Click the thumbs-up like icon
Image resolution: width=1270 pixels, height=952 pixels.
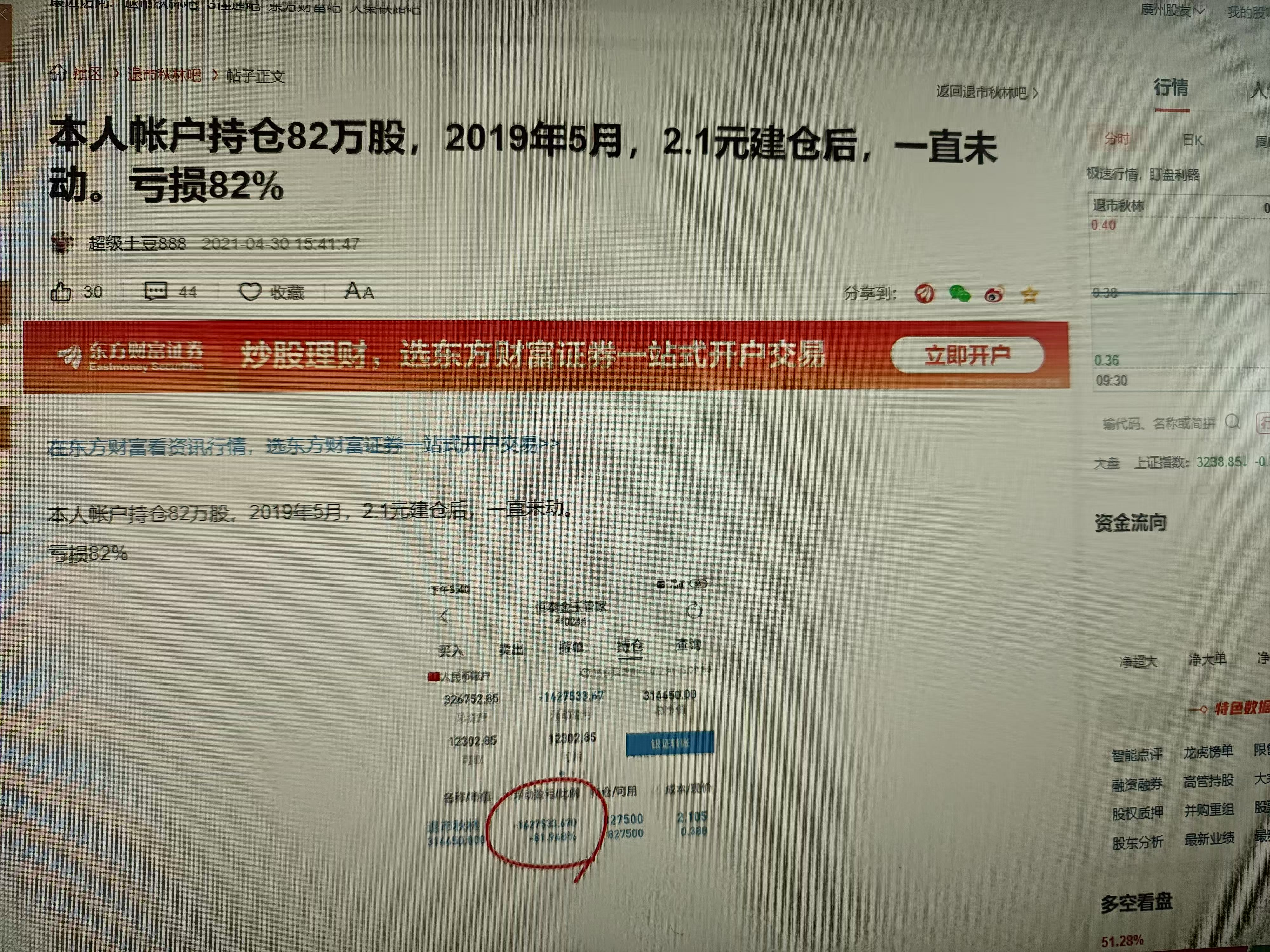coord(61,292)
